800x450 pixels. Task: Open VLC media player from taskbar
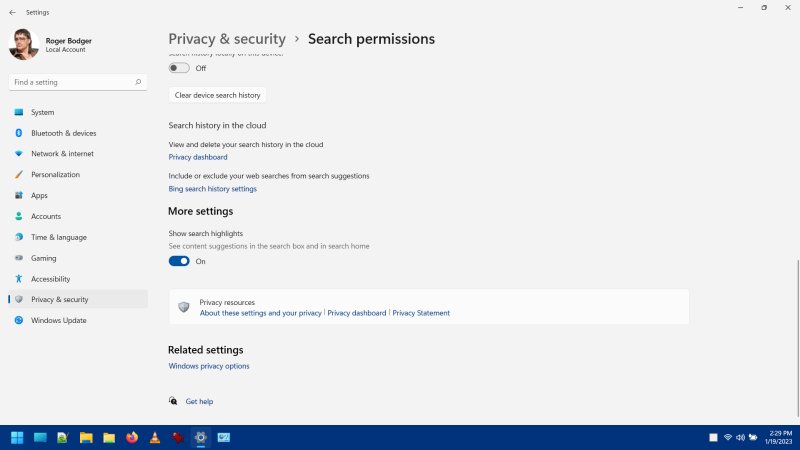tap(155, 437)
